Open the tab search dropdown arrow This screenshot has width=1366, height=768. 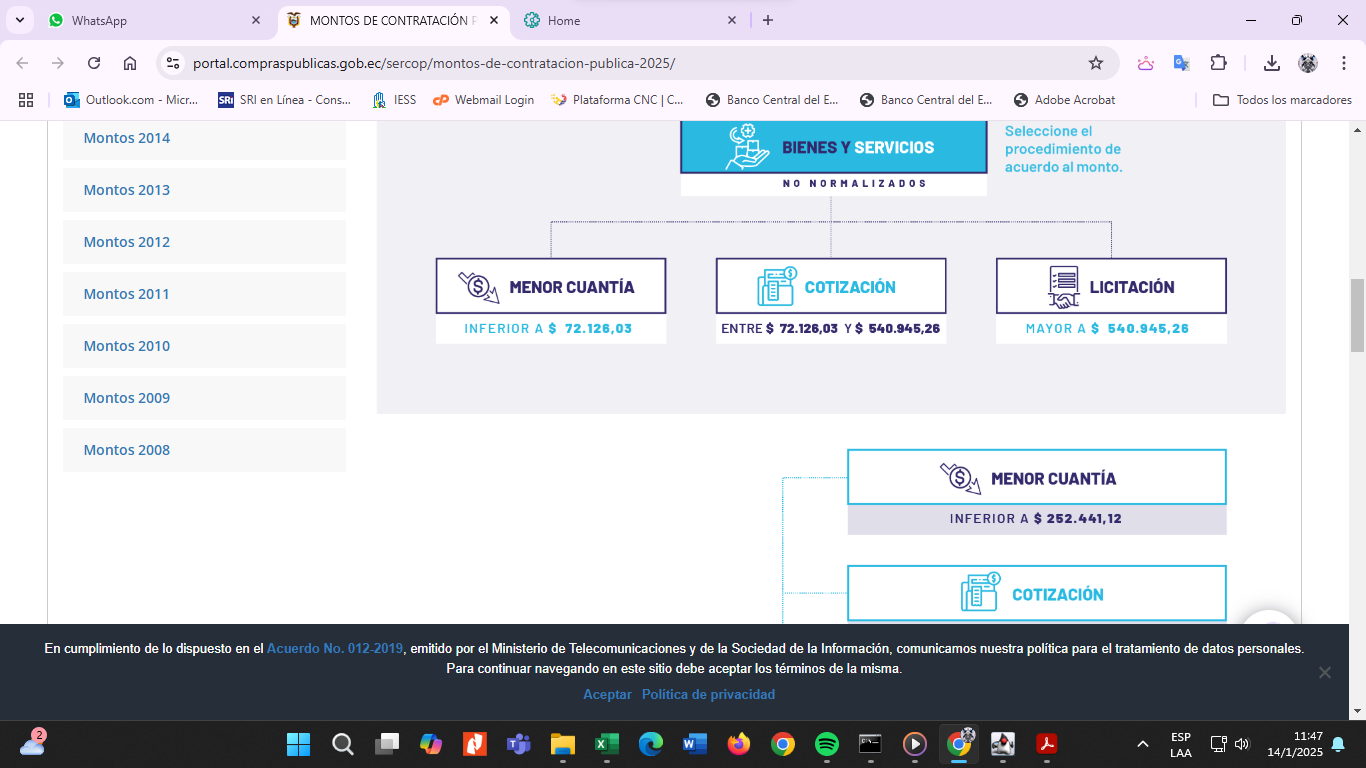[20, 20]
